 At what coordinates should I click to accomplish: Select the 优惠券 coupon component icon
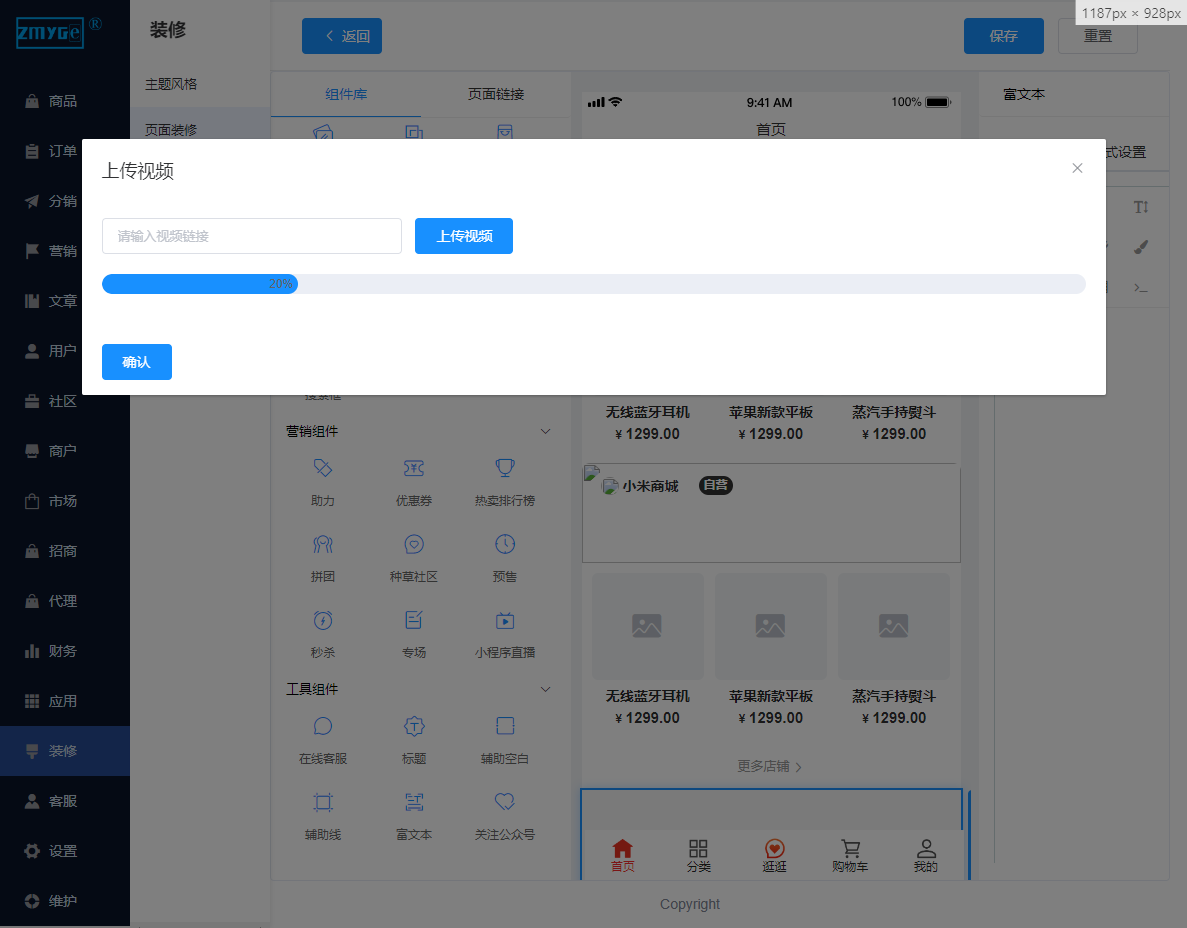[414, 469]
